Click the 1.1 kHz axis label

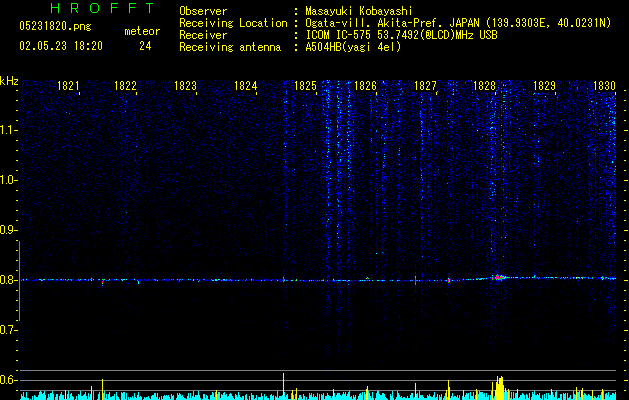click(7, 130)
